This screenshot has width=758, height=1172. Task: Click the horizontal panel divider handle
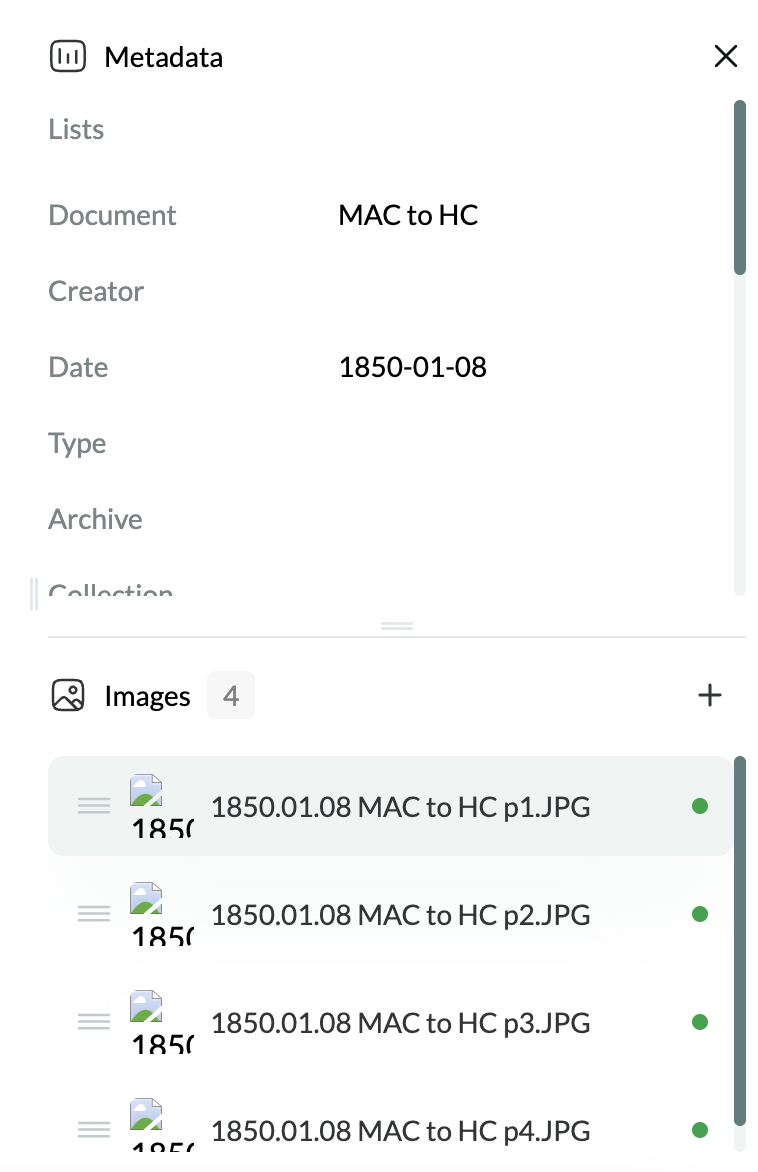point(397,626)
